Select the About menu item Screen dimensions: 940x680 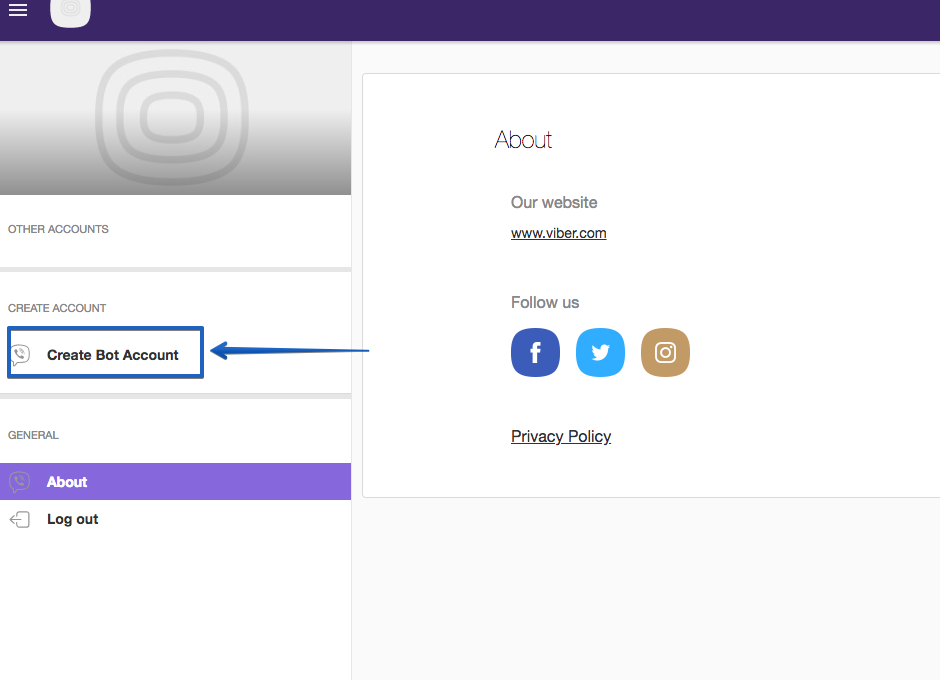pyautogui.click(x=176, y=482)
